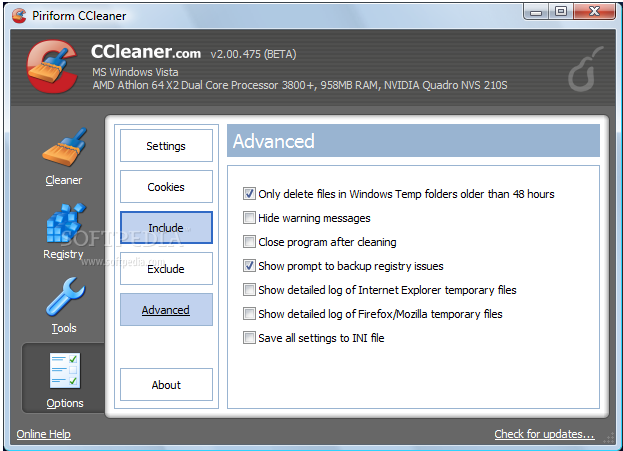Click the Tools label in sidebar
623x451 pixels.
point(64,328)
